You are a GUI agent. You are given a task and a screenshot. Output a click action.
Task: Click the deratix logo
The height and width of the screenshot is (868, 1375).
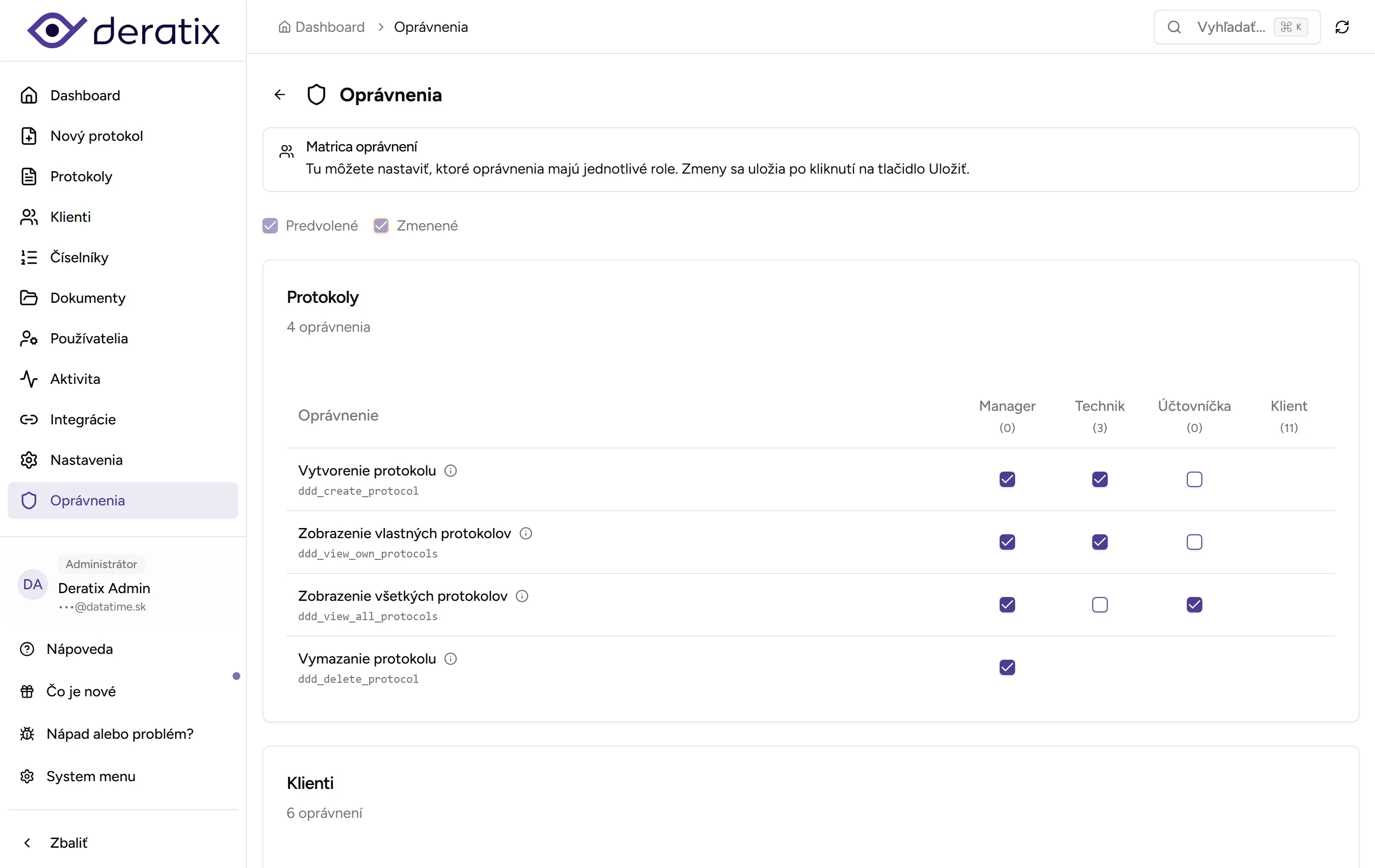[124, 30]
